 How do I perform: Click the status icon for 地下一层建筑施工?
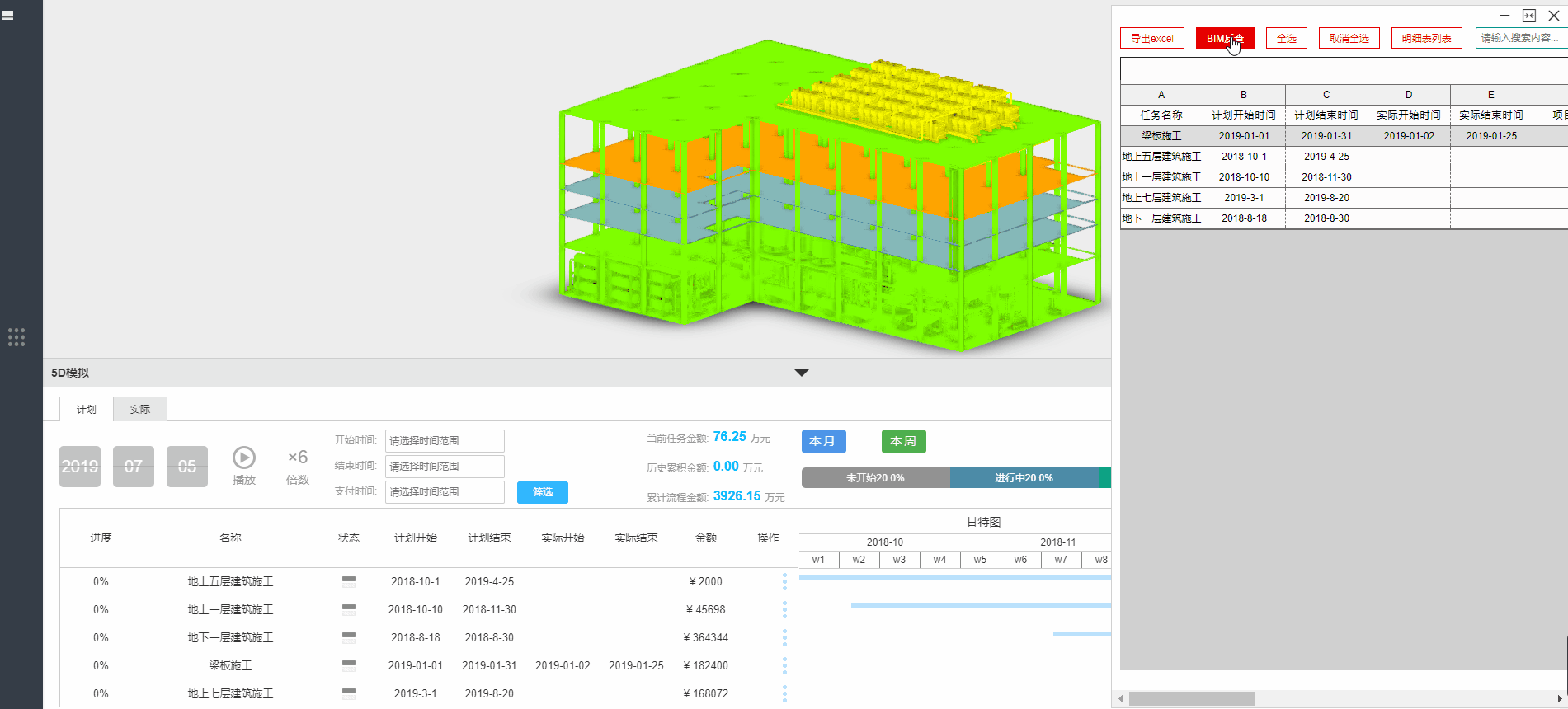[x=349, y=638]
